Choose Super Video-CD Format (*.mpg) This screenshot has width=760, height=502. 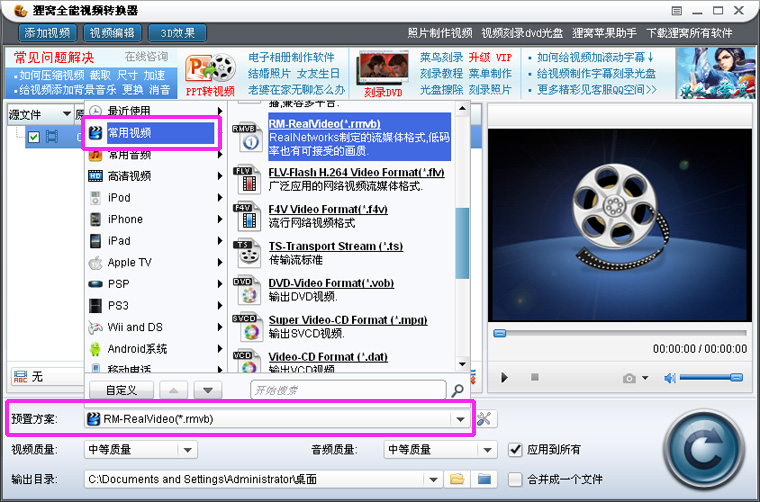pos(348,320)
